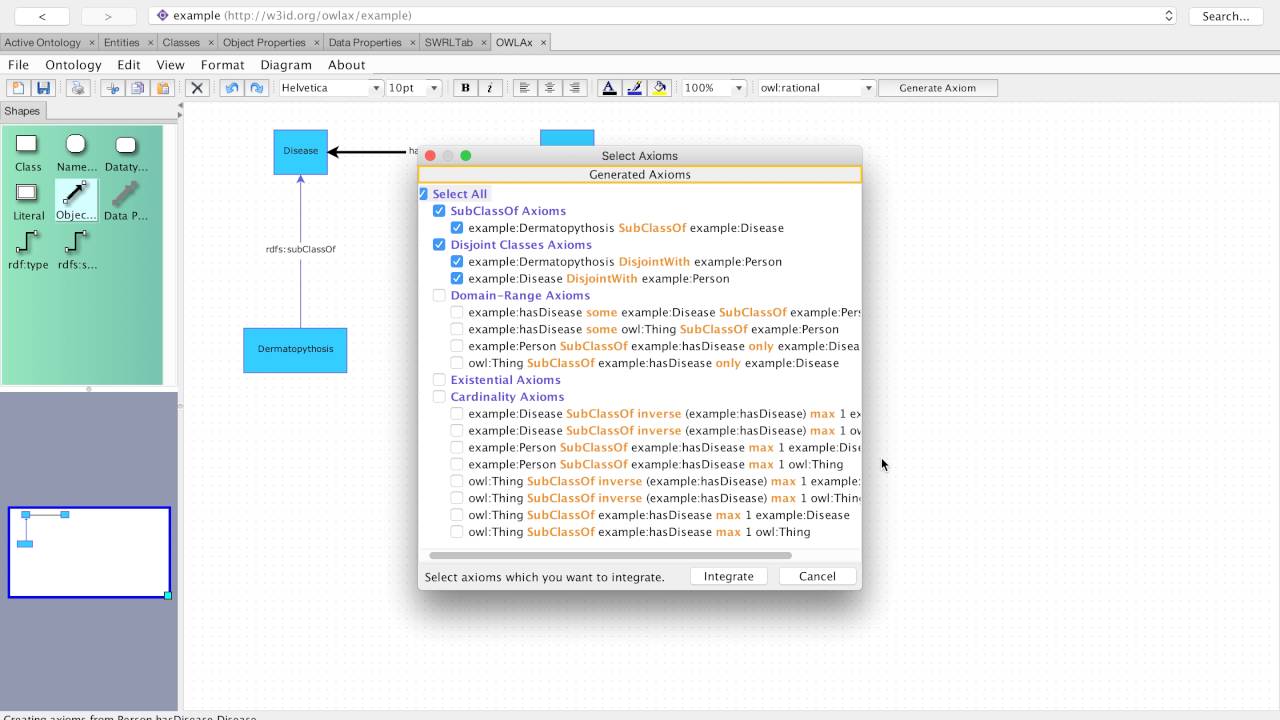Click the Print toolbar icon
The image size is (1280, 720).
[78, 88]
